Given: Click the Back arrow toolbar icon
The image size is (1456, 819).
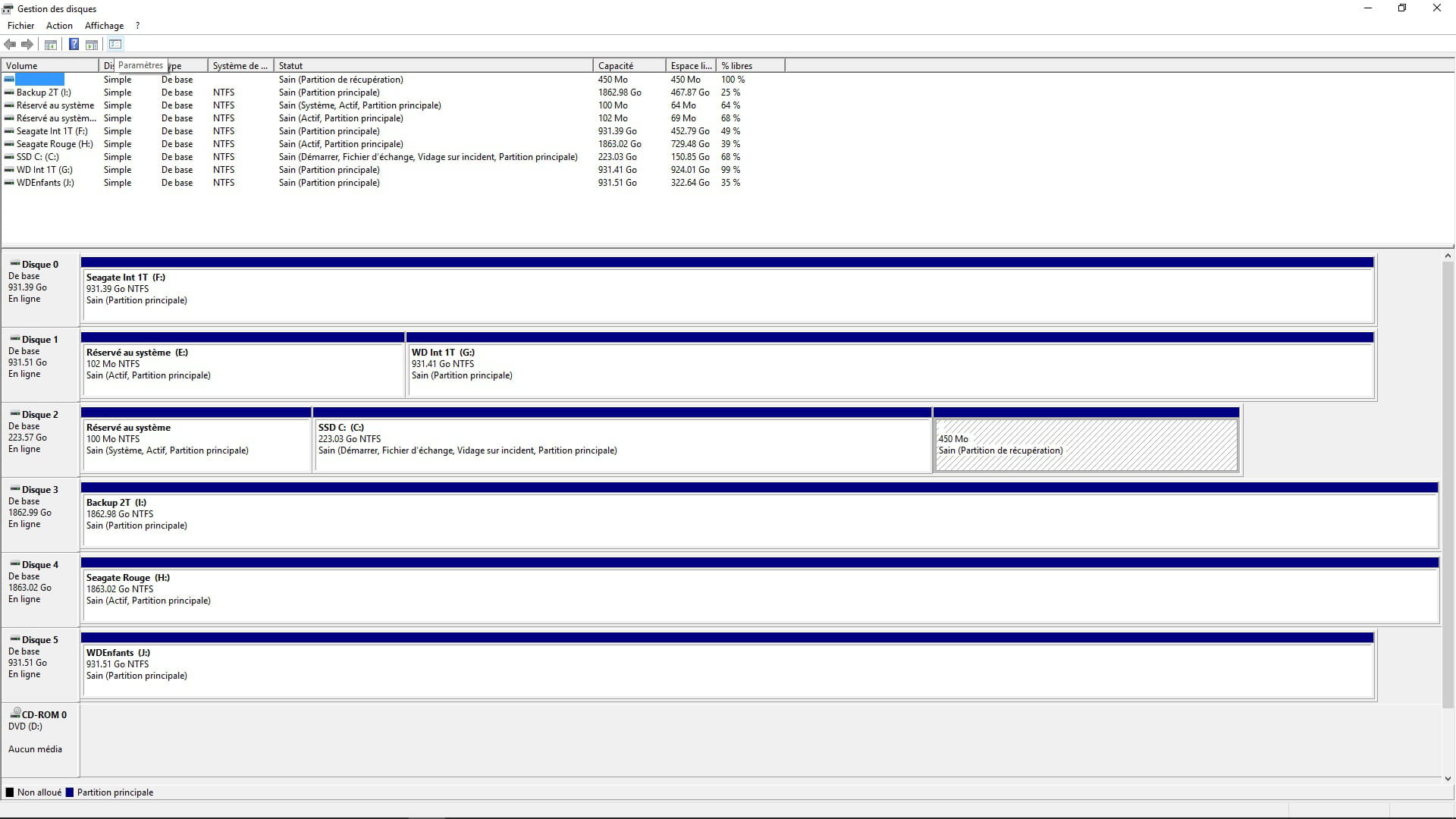Looking at the screenshot, I should tap(10, 45).
